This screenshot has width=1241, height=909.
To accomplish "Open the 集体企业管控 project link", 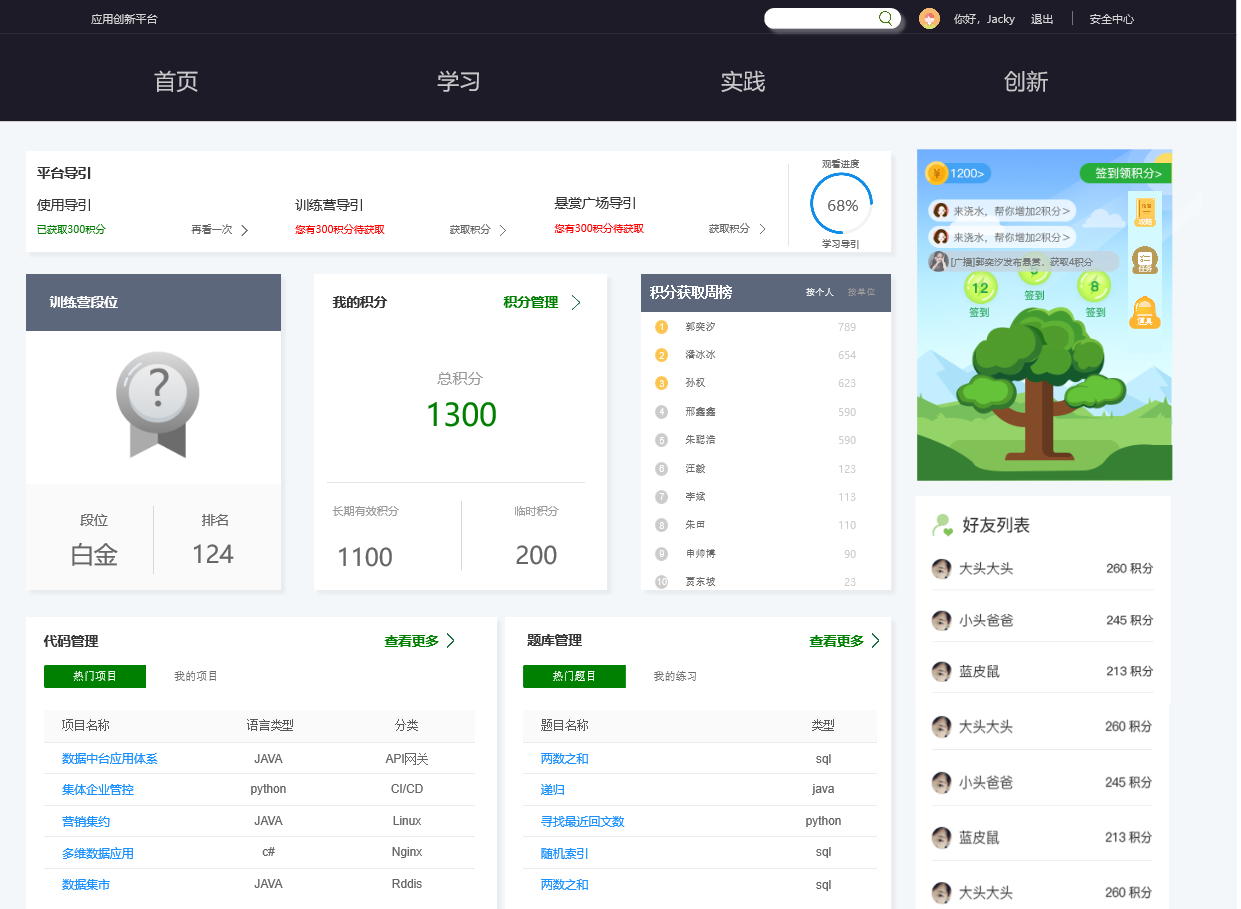I will point(98,790).
